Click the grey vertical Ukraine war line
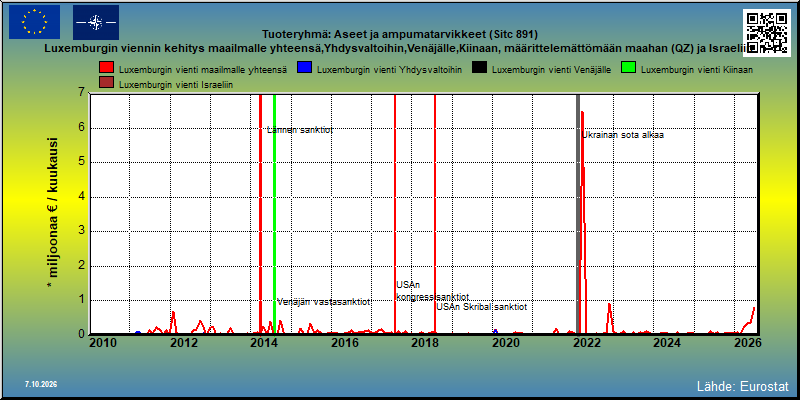Image resolution: width=800 pixels, height=400 pixels. [x=578, y=214]
